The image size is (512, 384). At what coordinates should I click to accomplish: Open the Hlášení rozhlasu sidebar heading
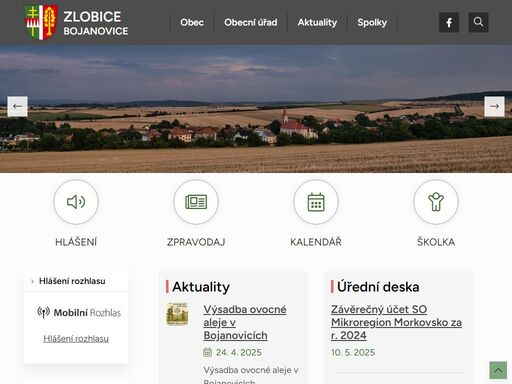(x=72, y=281)
